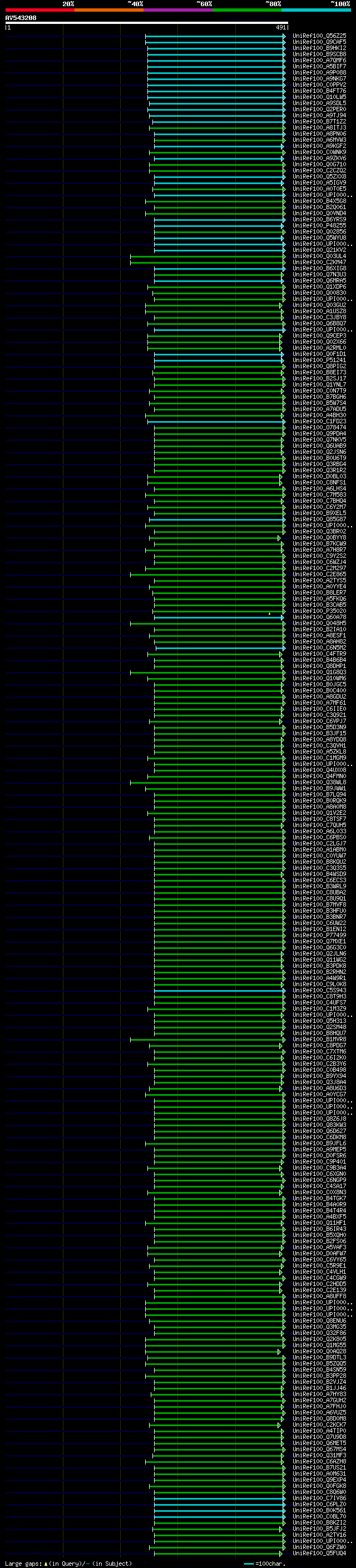Select hit UniRef100_Q9EXP4
The height and width of the screenshot is (1568, 356).
(319, 1480)
